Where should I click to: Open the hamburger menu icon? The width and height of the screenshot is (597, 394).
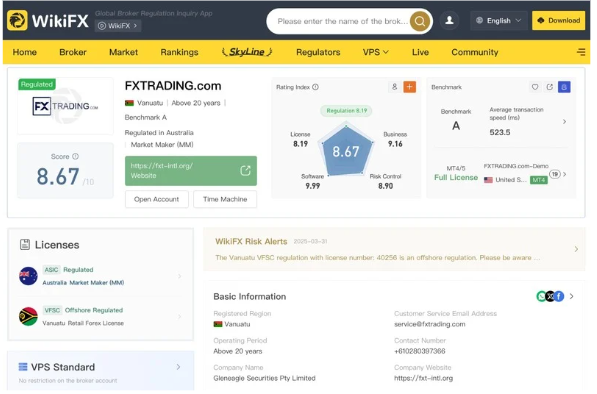coord(581,52)
